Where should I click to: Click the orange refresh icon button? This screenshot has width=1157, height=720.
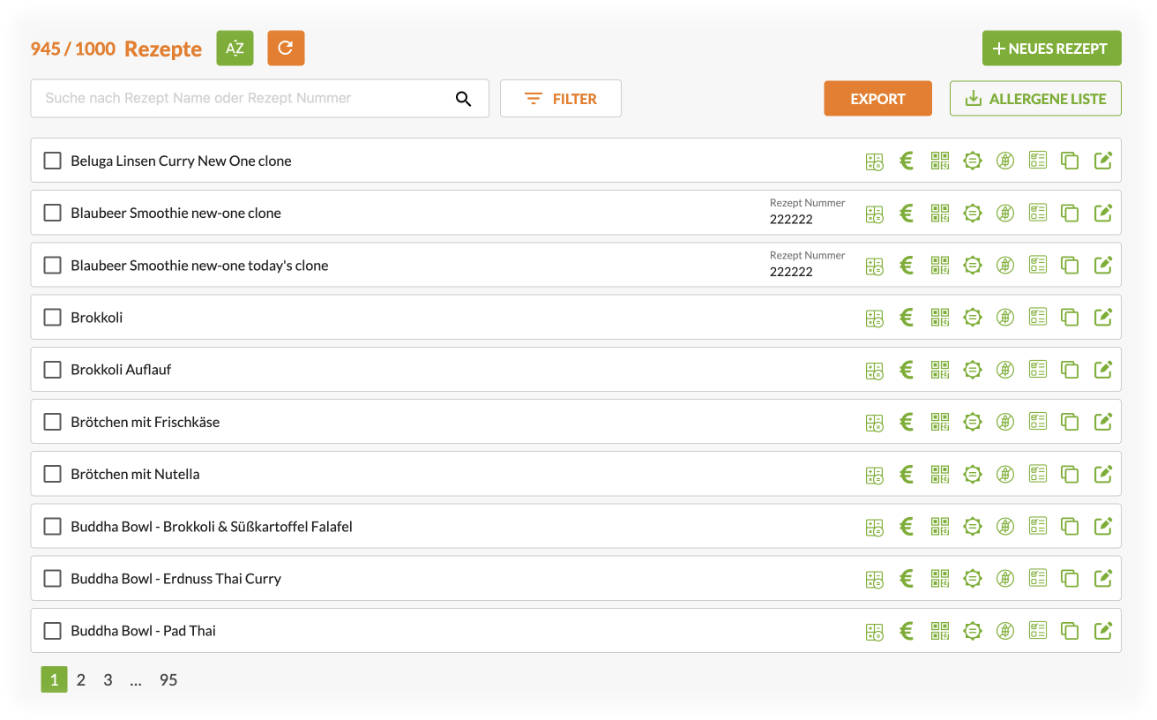(x=285, y=48)
